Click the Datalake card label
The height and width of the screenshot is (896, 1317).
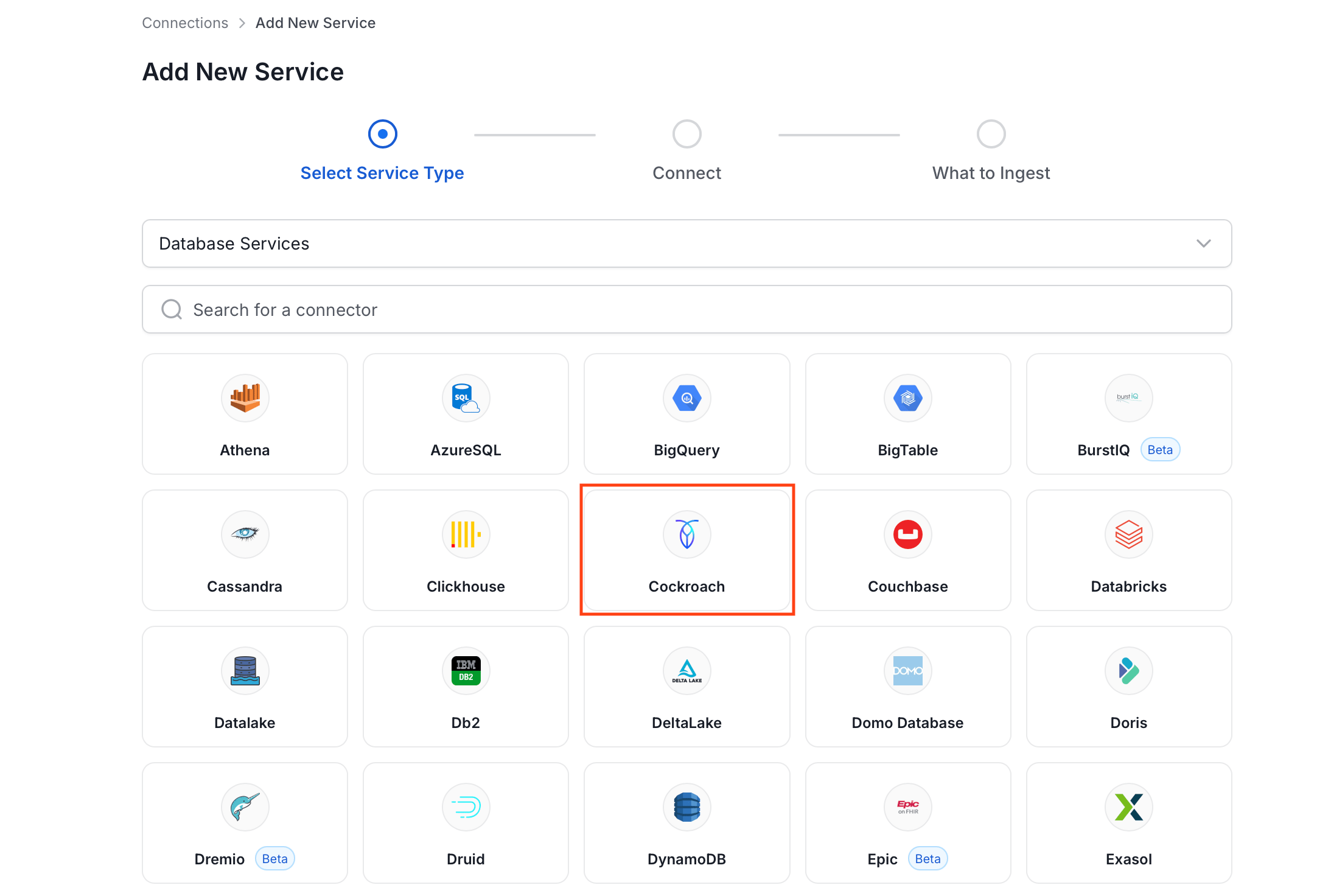[245, 723]
